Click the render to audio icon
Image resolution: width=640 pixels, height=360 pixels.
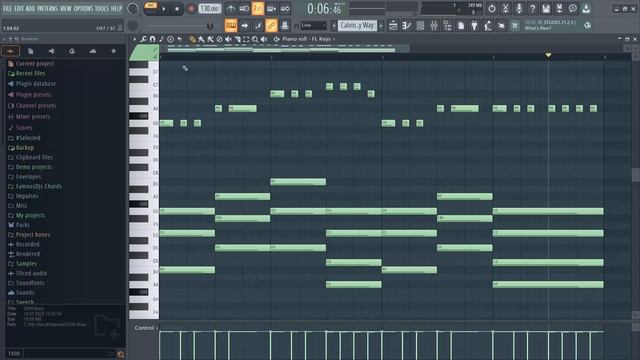click(x=559, y=9)
